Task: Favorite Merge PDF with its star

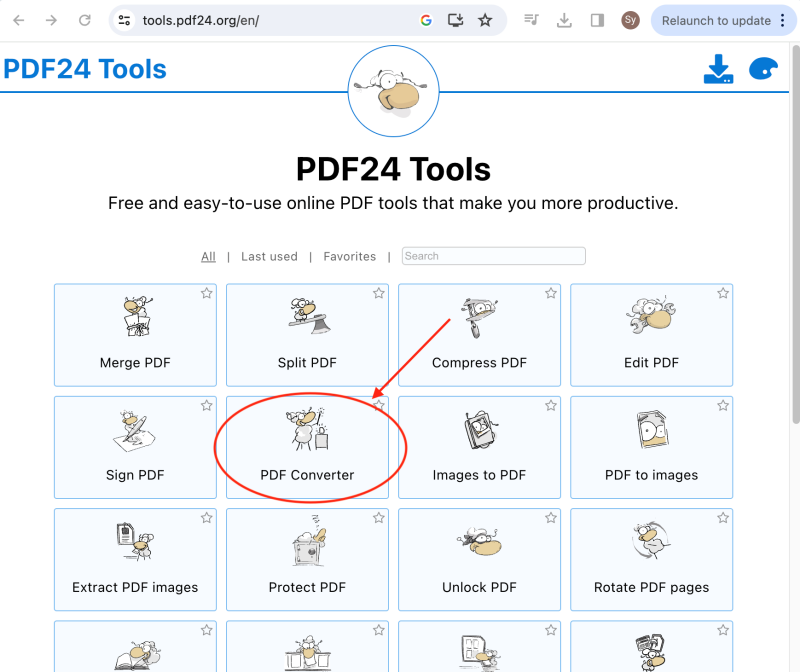Action: coord(206,293)
